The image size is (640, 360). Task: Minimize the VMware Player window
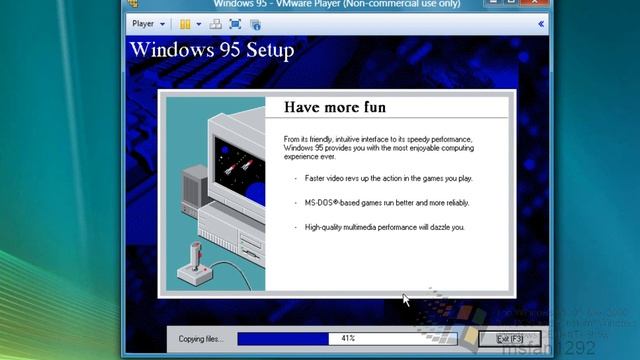click(493, 2)
